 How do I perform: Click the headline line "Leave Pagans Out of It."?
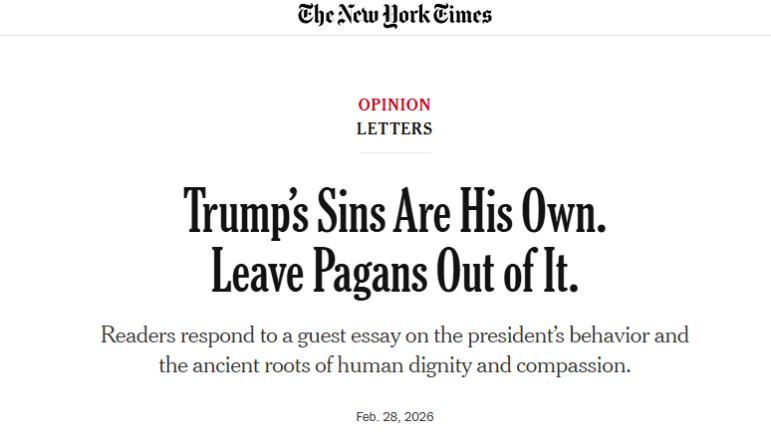point(395,269)
